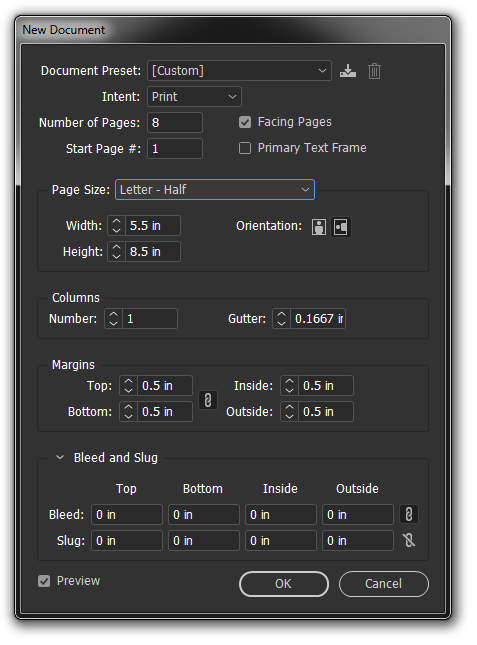477x645 pixels.
Task: Click the Cancel button
Action: [x=384, y=584]
